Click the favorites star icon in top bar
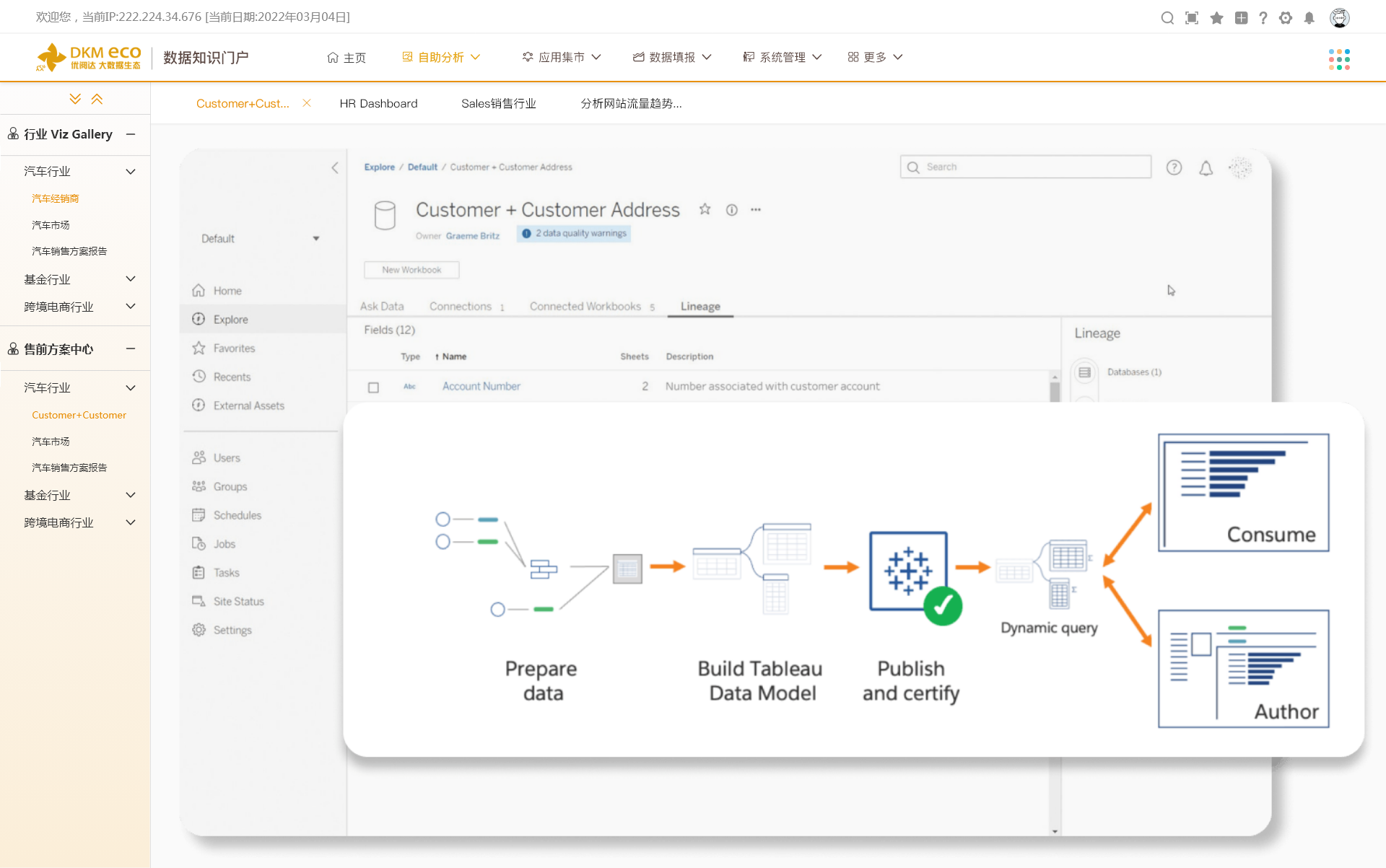Viewport: 1386px width, 868px height. tap(1216, 18)
